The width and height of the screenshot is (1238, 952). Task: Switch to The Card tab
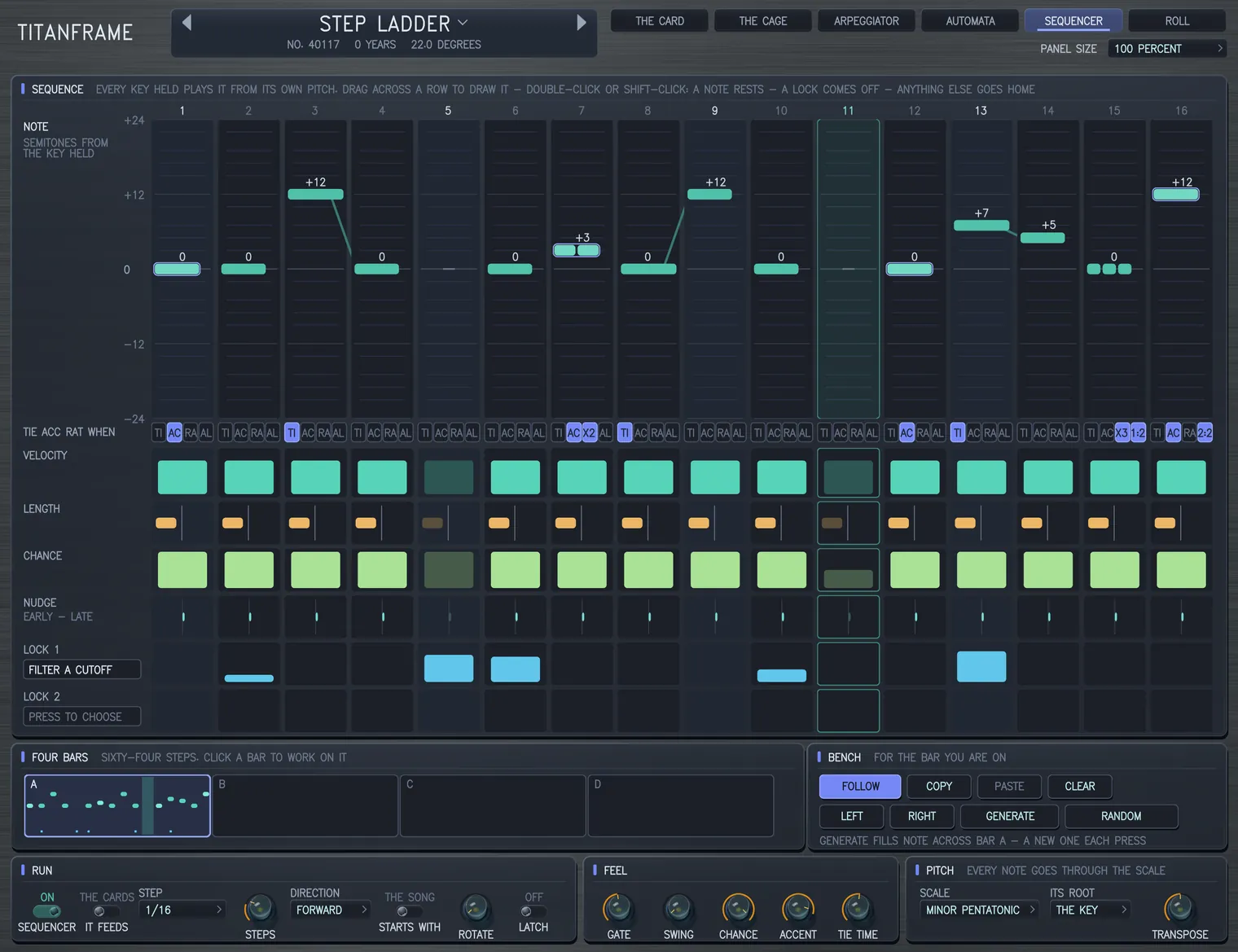(660, 21)
